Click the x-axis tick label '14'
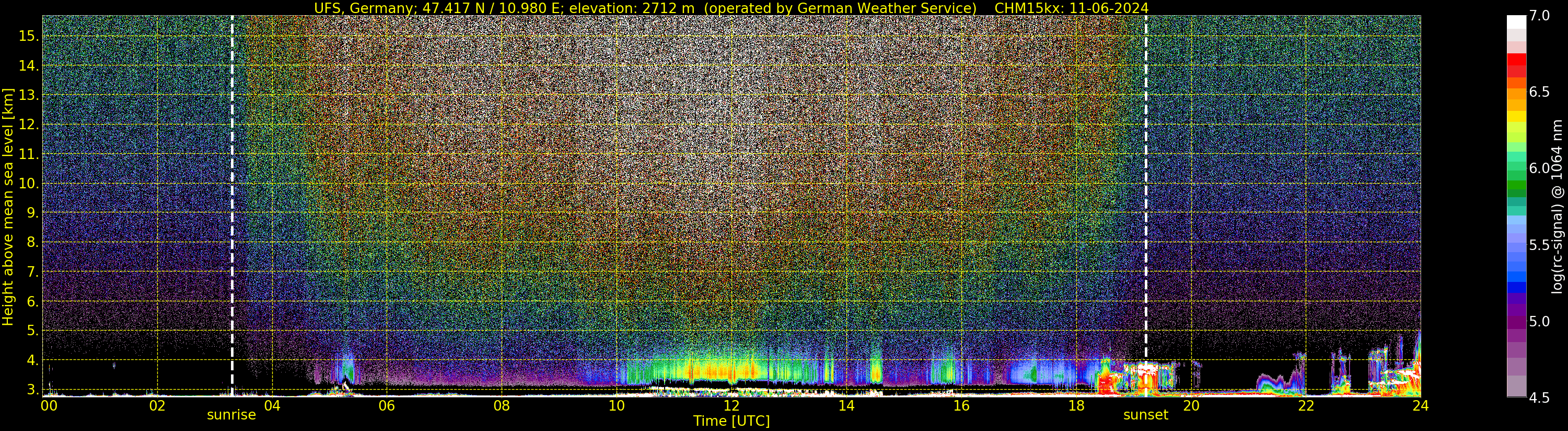 pos(846,405)
